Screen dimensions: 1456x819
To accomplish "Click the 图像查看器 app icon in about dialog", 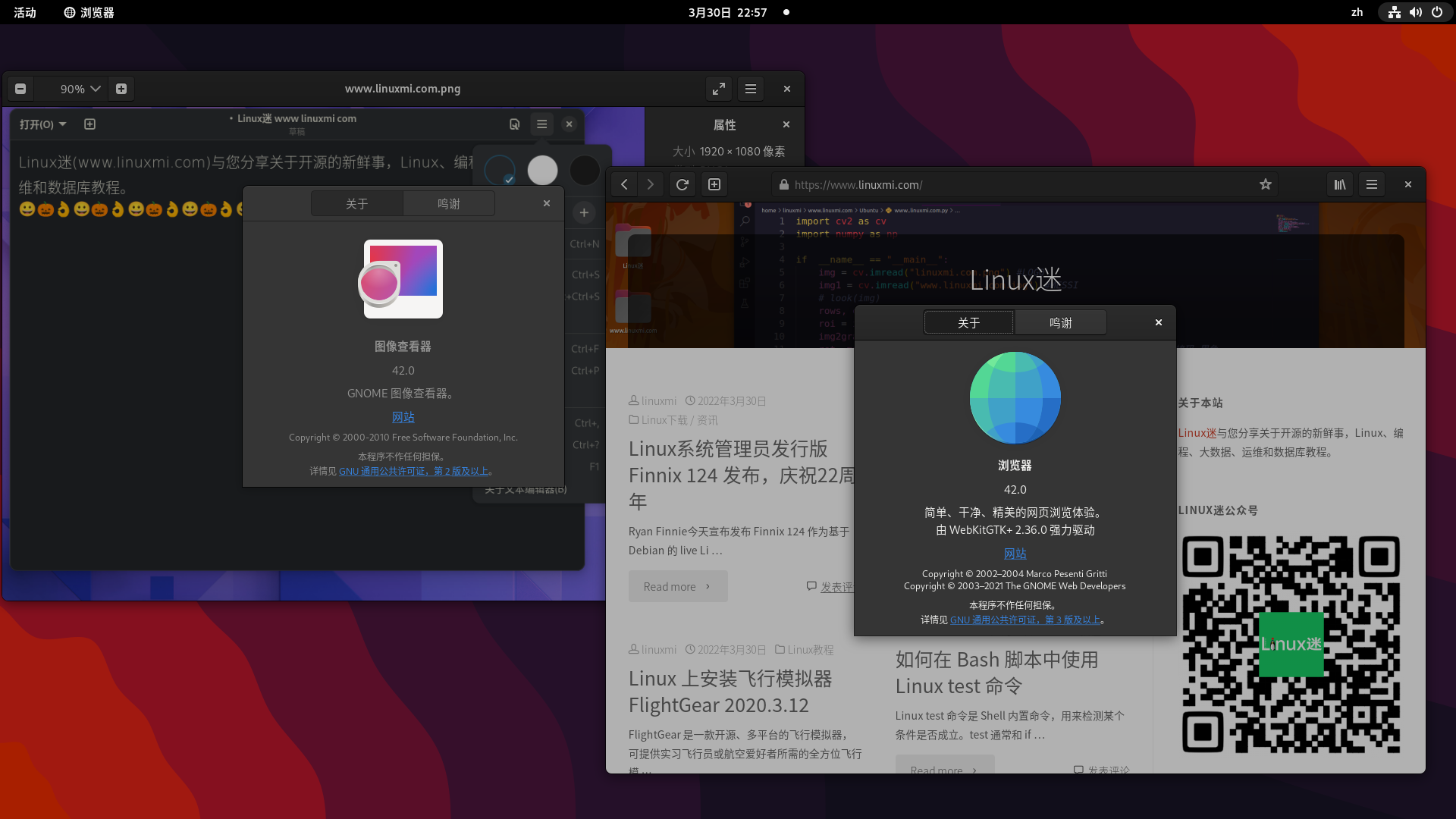I will pos(400,279).
